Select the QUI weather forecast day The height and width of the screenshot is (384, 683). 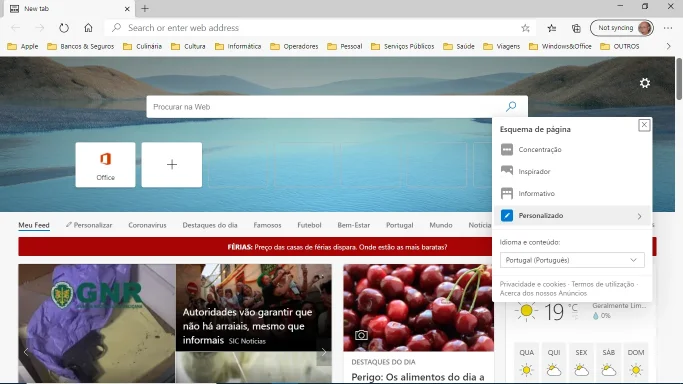point(554,362)
